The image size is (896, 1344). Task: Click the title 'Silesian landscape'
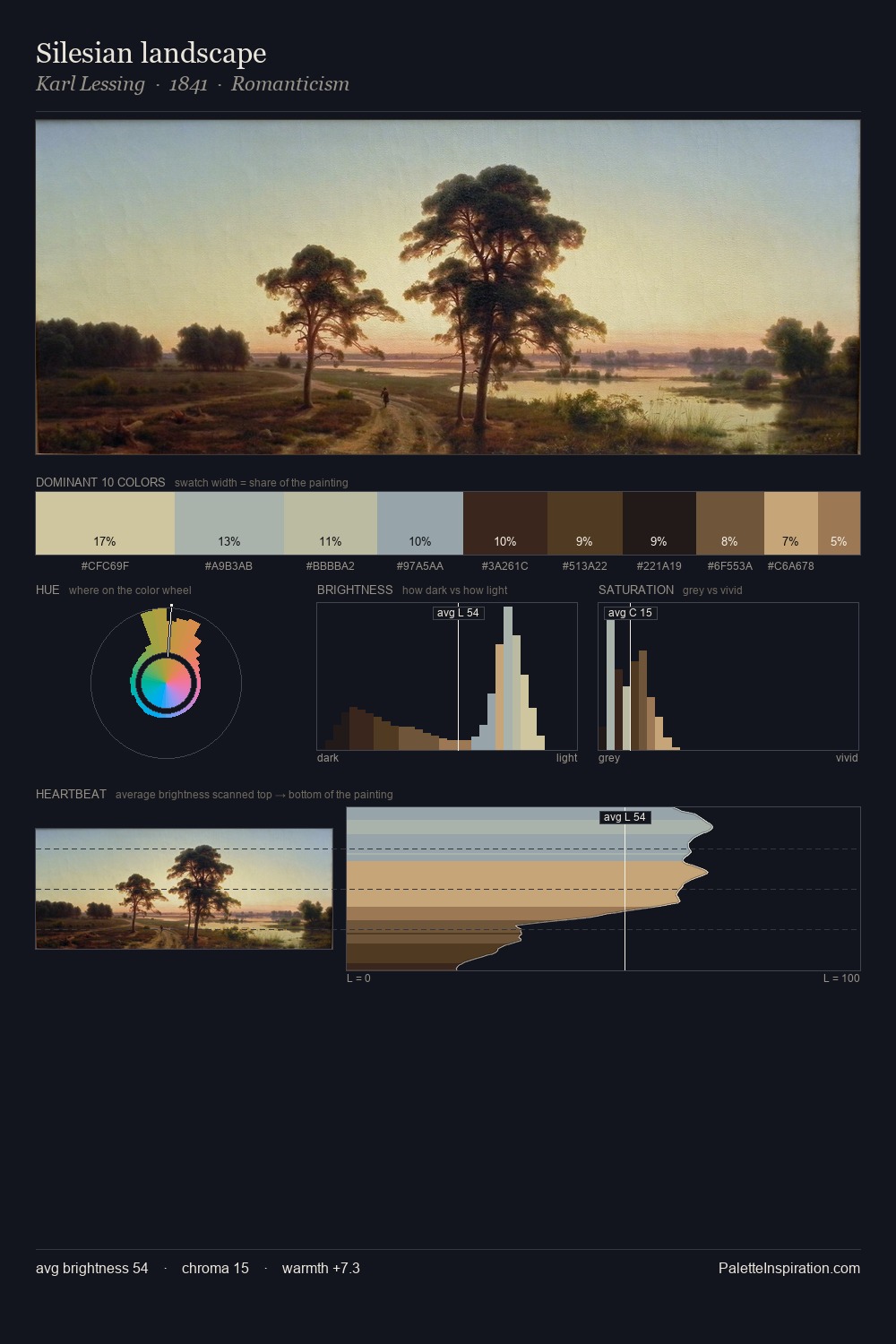click(151, 53)
